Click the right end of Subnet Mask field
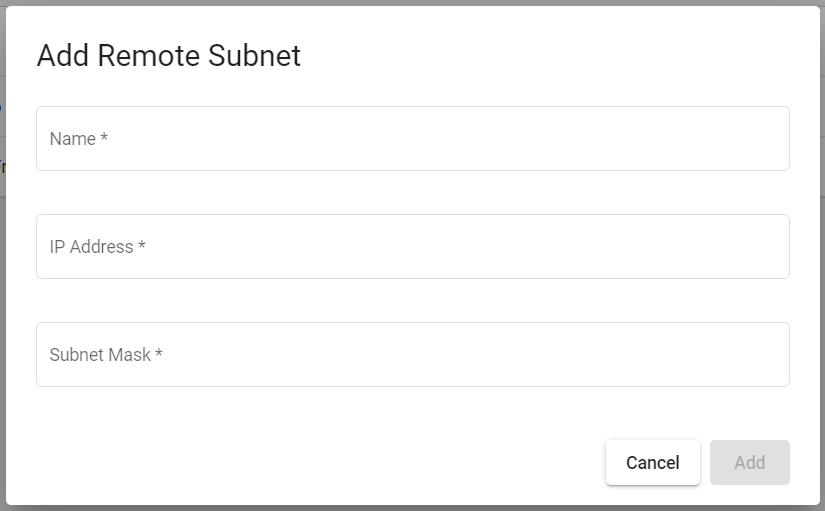Viewport: 825px width, 511px height. point(770,355)
